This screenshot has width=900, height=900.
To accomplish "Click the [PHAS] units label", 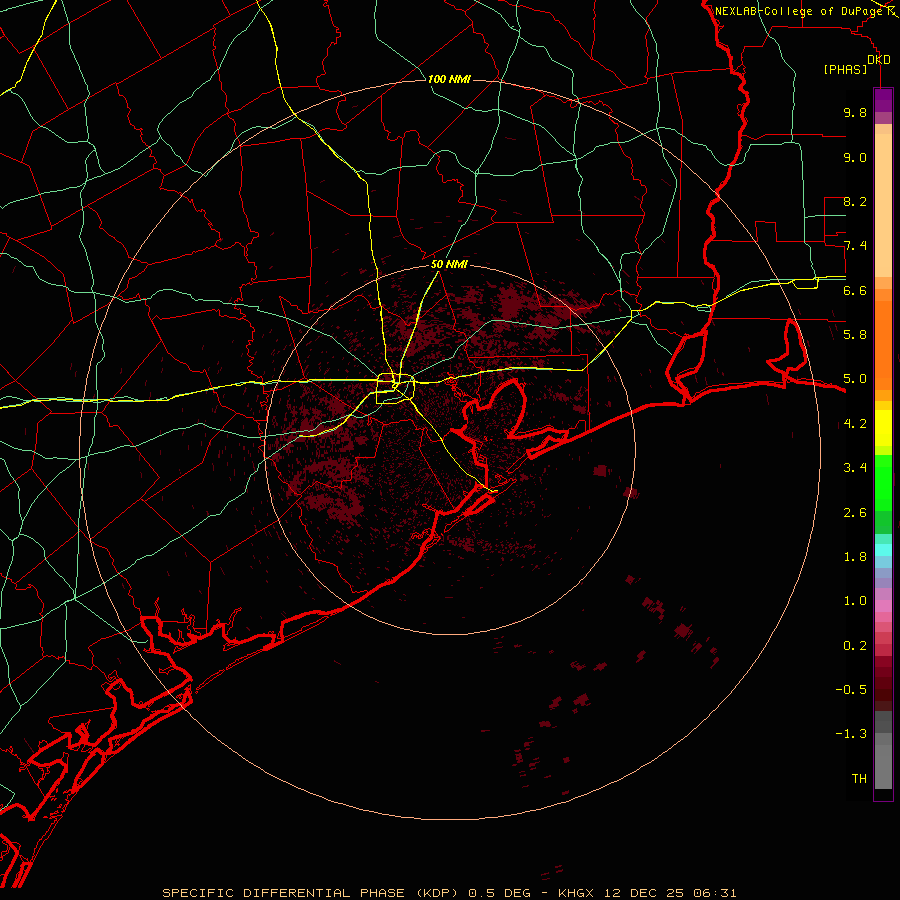I will pos(845,69).
